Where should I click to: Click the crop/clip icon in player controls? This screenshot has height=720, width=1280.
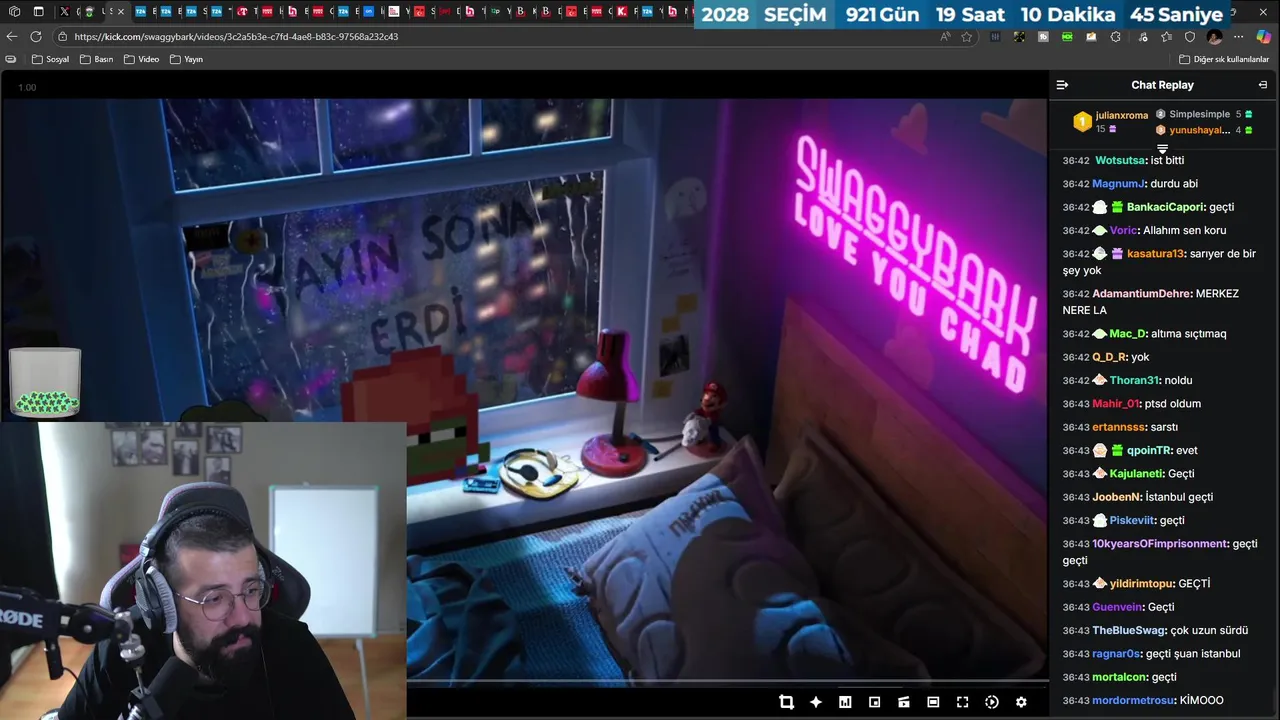pos(786,702)
